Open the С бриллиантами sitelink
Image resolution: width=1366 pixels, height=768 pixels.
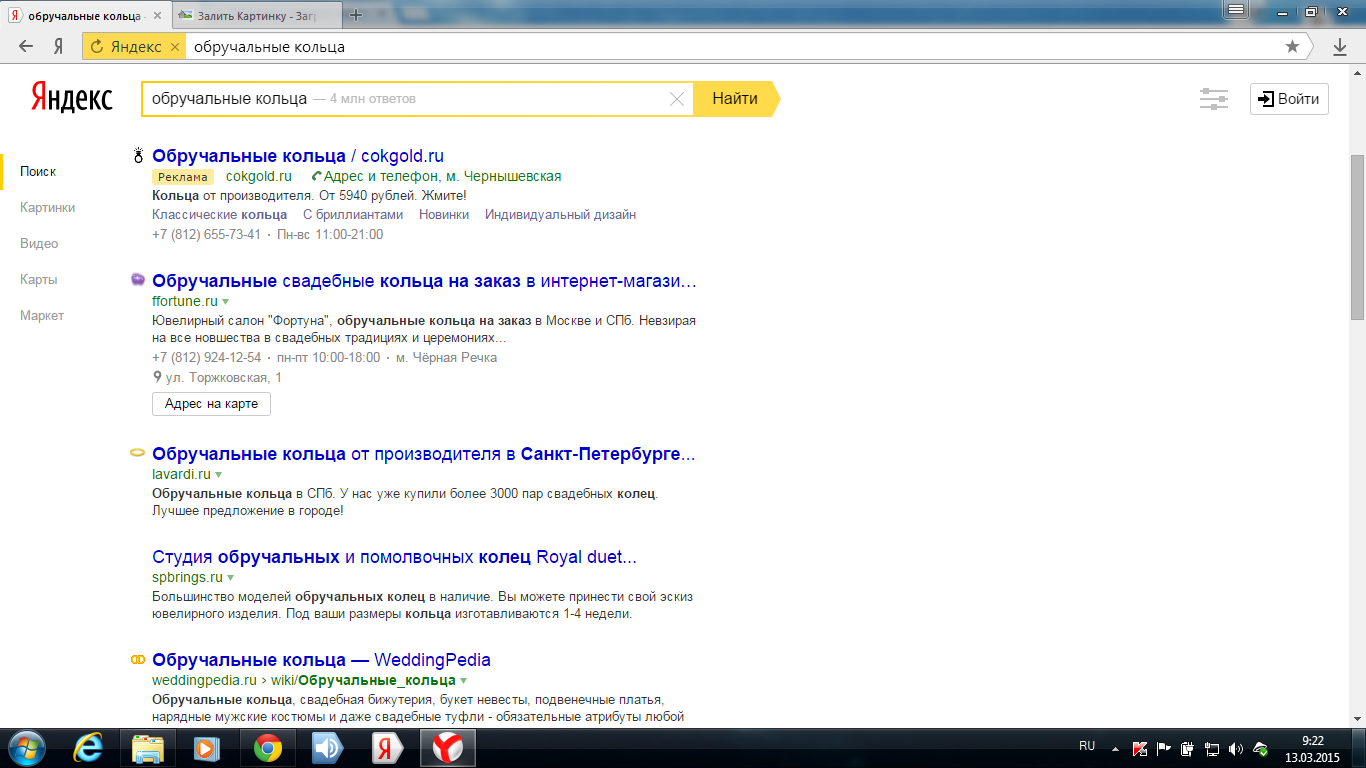coord(353,214)
